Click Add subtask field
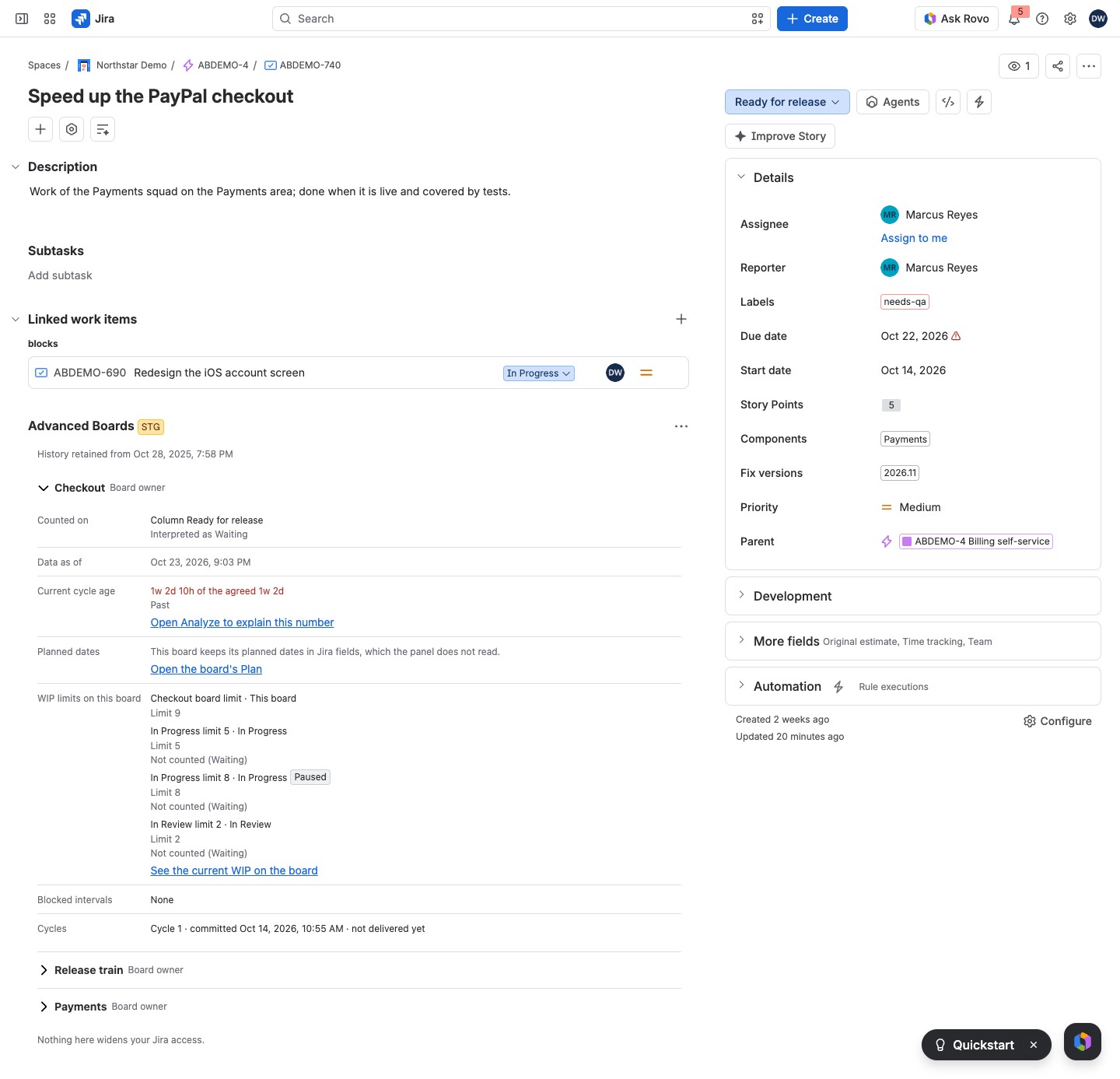Screen dimensions: 1120x1079 pos(60,275)
